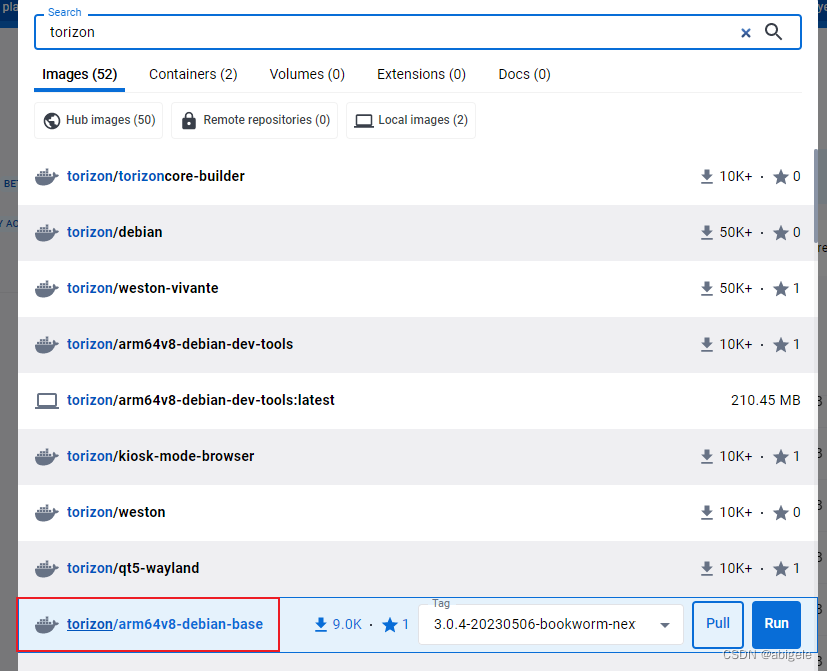Viewport: 827px width, 671px height.
Task: Click star icon on kiosk-mode-browser row
Action: 781,456
